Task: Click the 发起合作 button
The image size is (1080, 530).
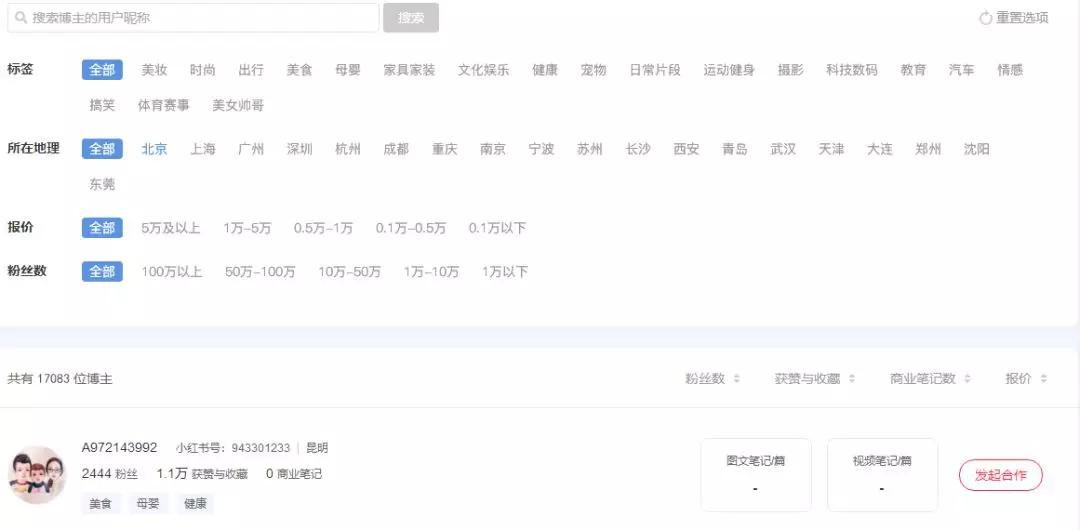Action: tap(1001, 475)
